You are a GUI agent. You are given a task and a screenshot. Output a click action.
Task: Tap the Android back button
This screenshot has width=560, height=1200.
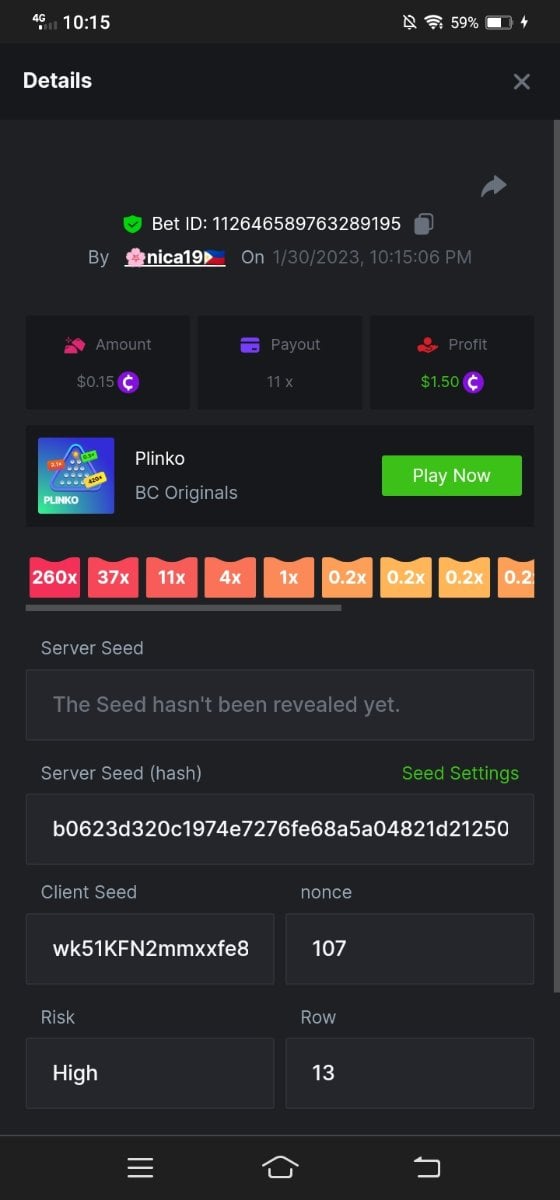(x=428, y=1167)
